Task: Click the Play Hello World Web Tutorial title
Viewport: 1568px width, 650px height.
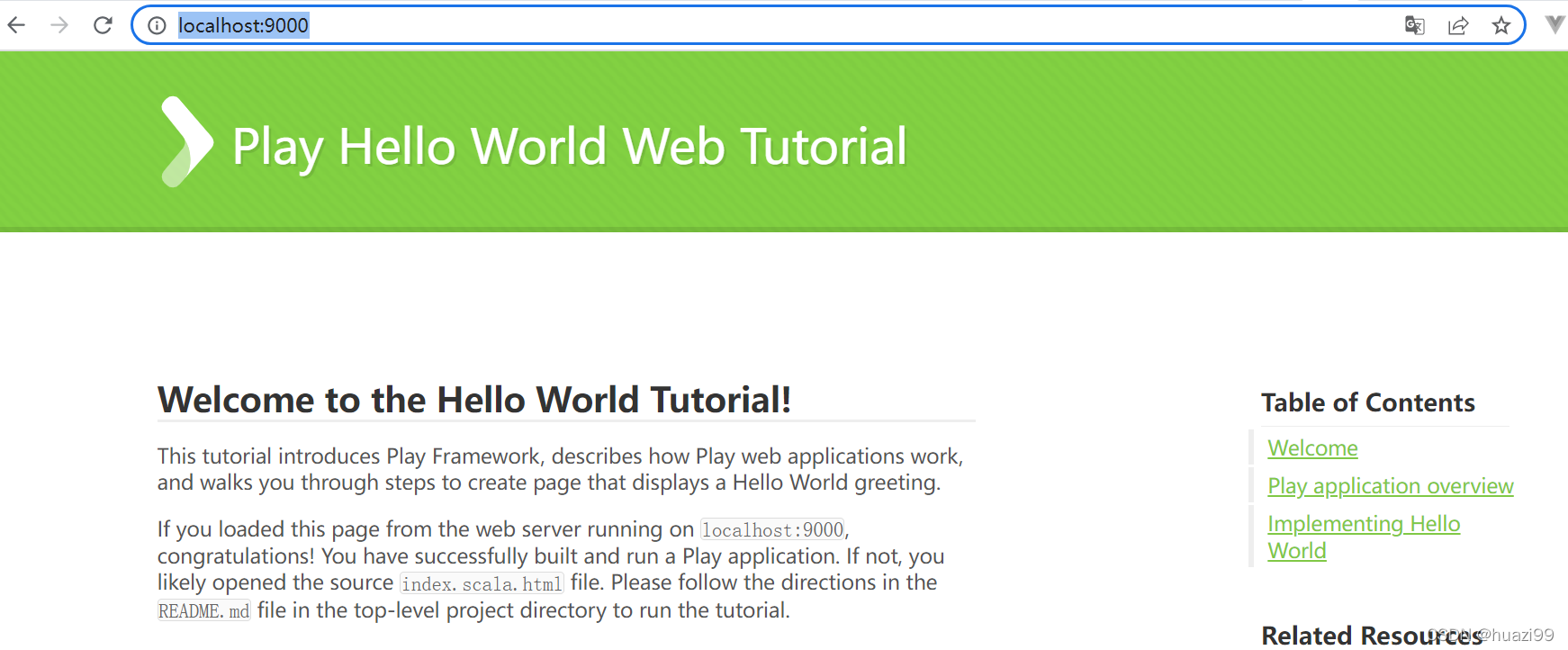Action: coord(569,147)
